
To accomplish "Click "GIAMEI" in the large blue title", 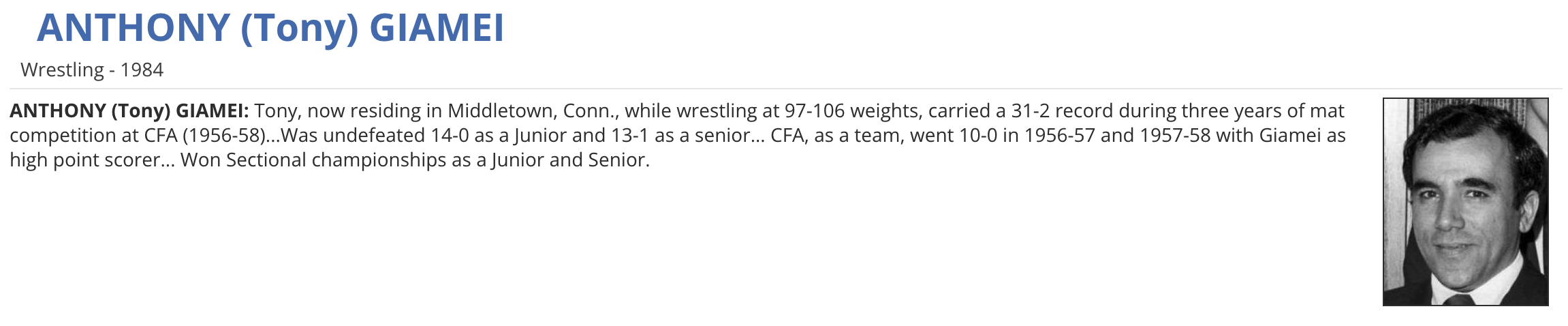I will coord(436,28).
